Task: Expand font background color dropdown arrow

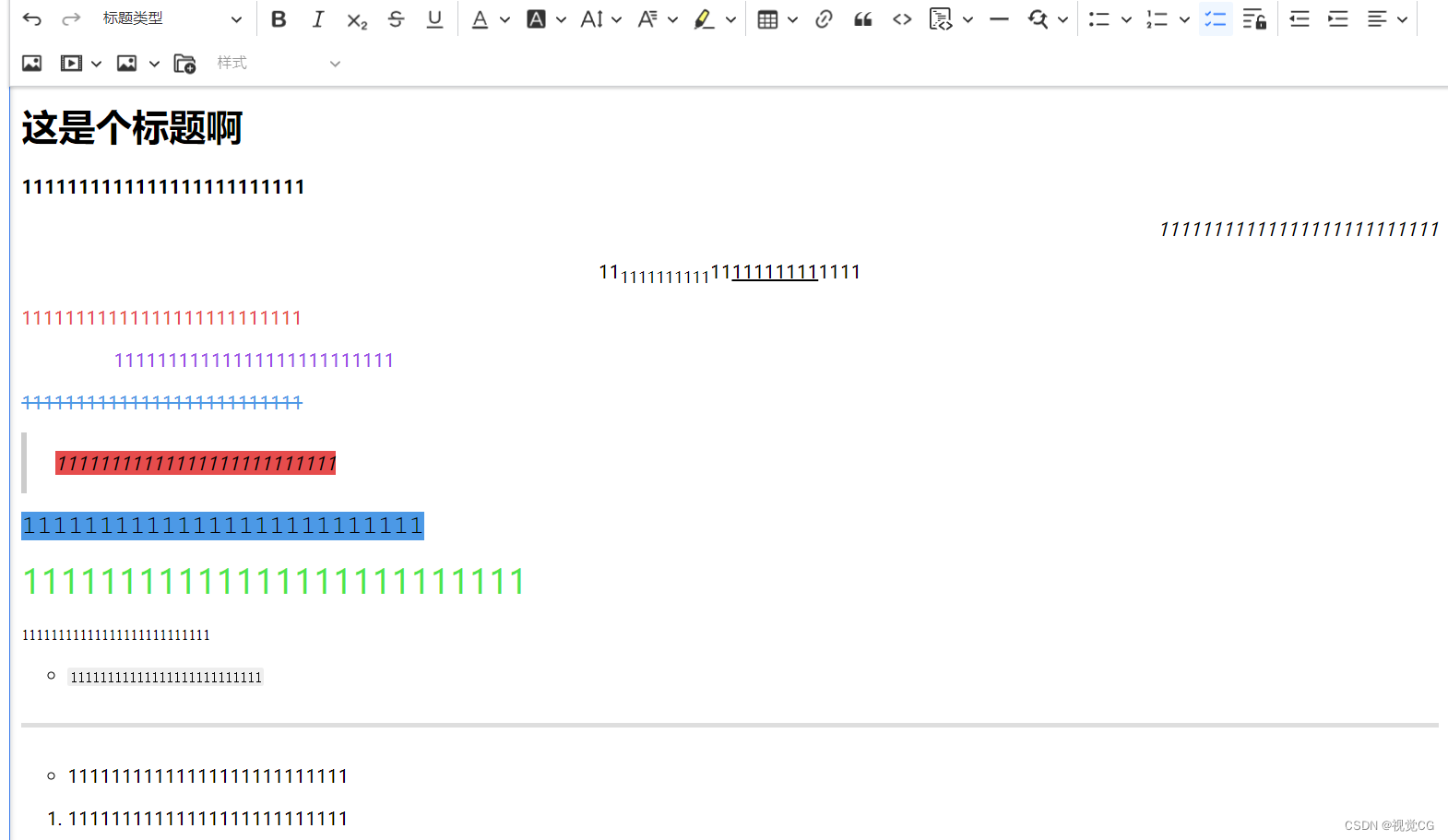Action: coord(561,19)
